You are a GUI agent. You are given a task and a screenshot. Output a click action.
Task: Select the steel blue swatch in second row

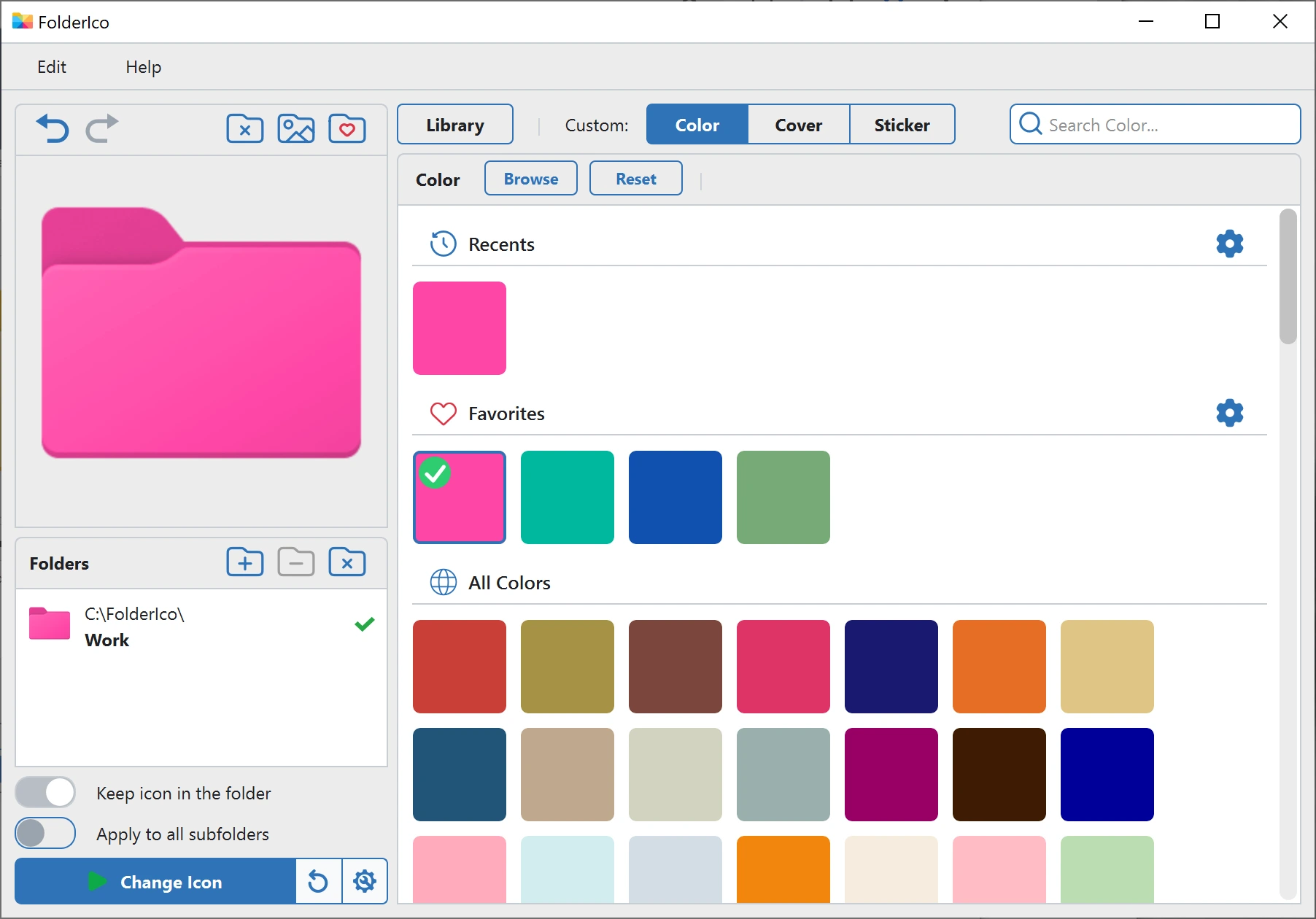[460, 775]
